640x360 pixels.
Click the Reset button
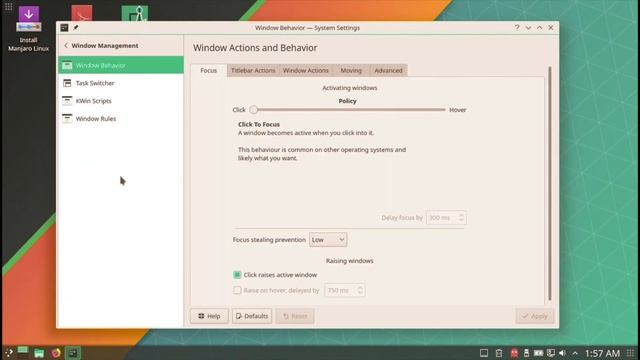point(295,316)
